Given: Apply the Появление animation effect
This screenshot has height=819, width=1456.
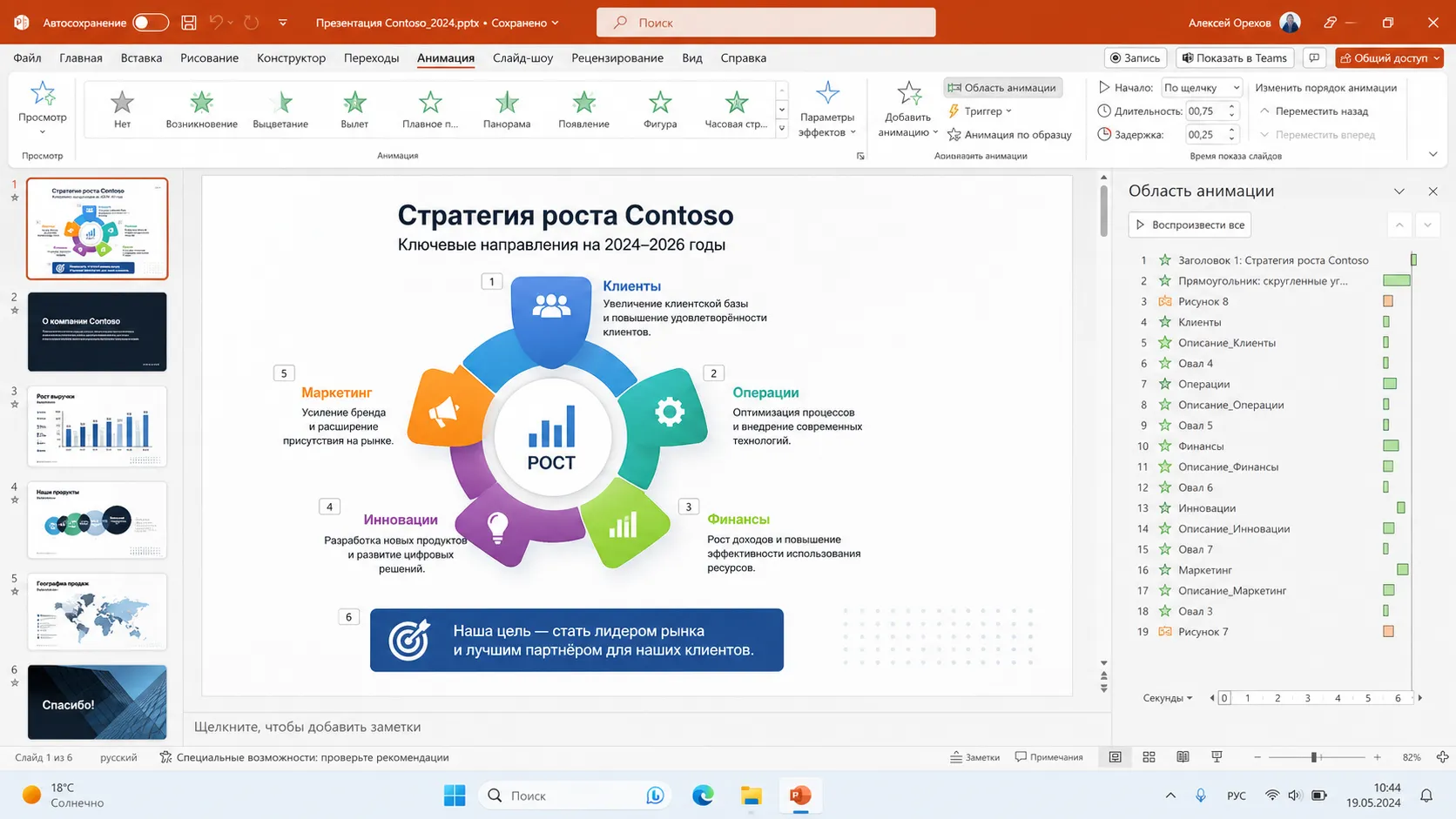Looking at the screenshot, I should tap(583, 109).
